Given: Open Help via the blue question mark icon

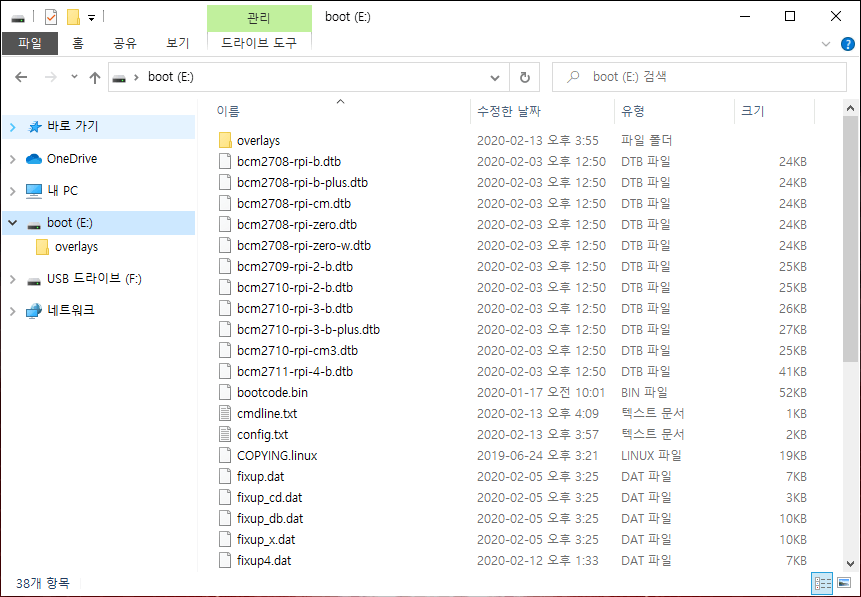Looking at the screenshot, I should coord(847,43).
